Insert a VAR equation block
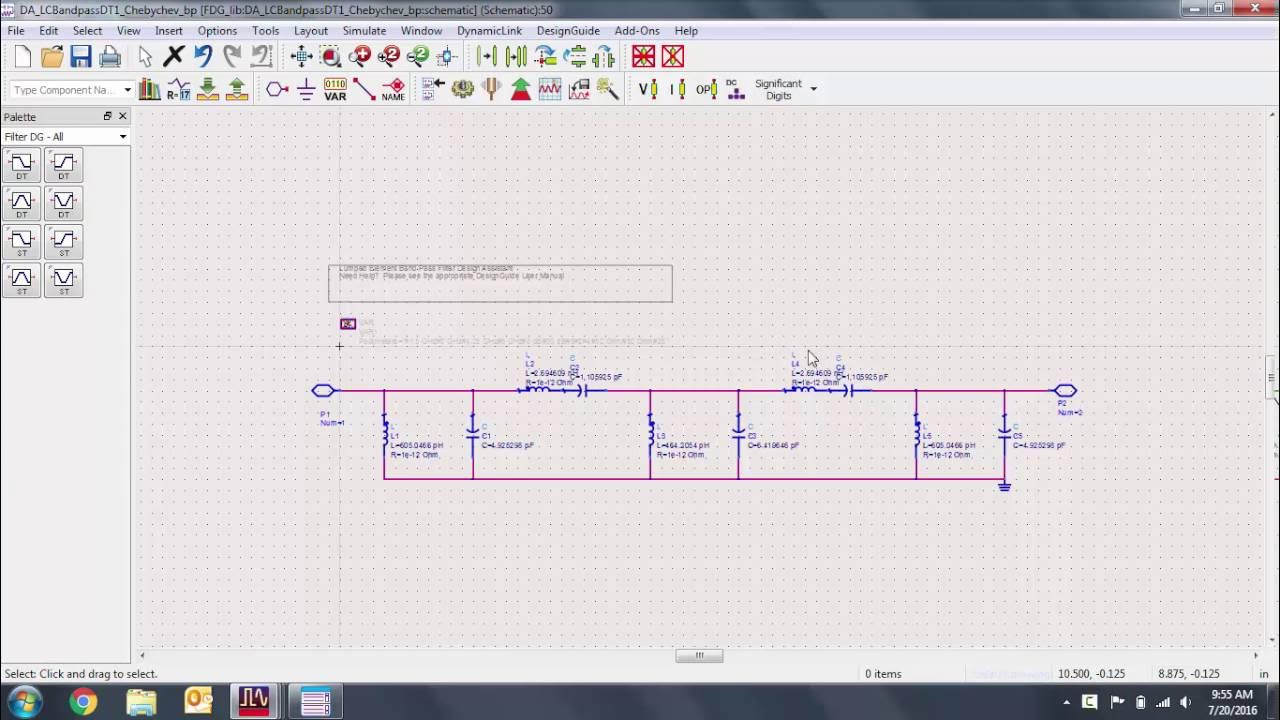This screenshot has height=720, width=1280. pyautogui.click(x=335, y=89)
